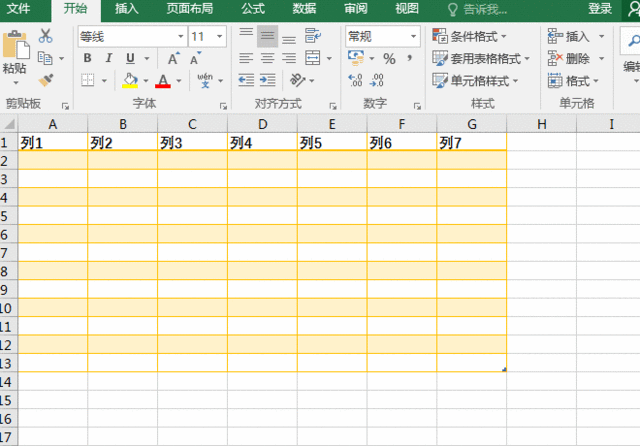The image size is (640, 446).
Task: Open Underline style dropdown arrow
Action: pyautogui.click(x=147, y=59)
